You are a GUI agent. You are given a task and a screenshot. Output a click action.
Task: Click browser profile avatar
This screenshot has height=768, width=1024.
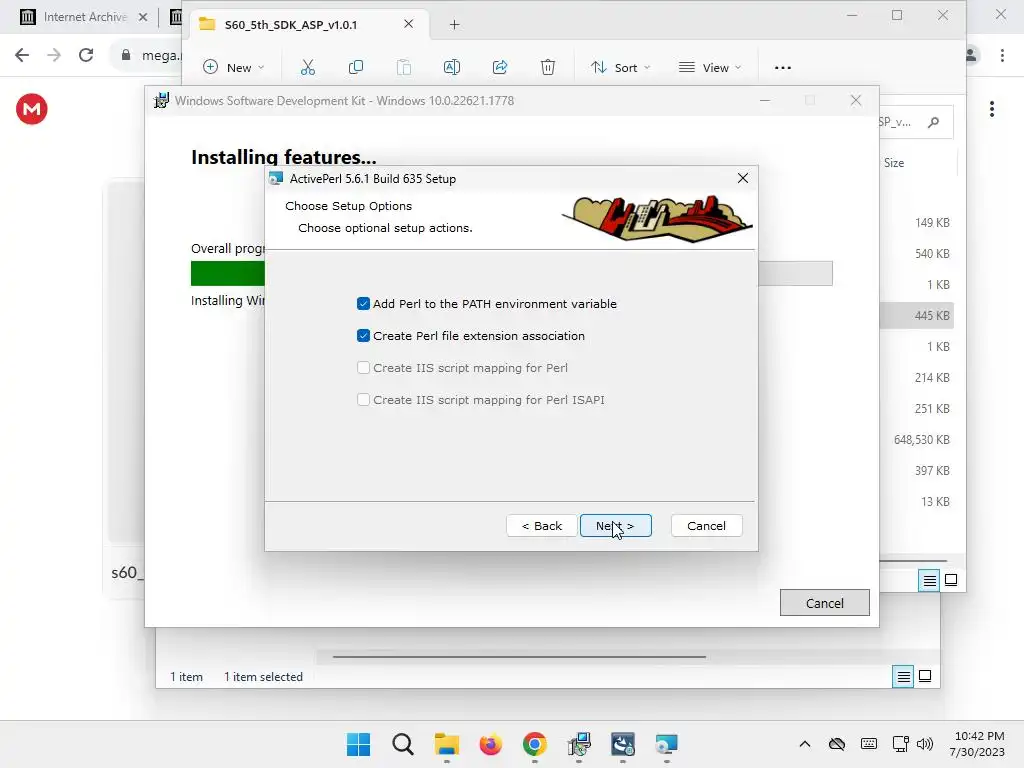tap(971, 55)
